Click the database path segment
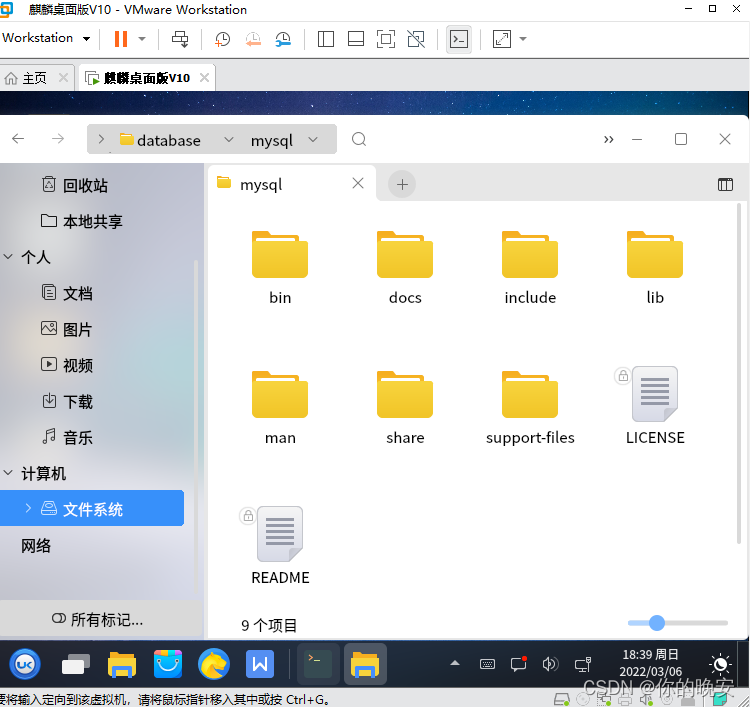Image resolution: width=750 pixels, height=707 pixels. coord(160,140)
